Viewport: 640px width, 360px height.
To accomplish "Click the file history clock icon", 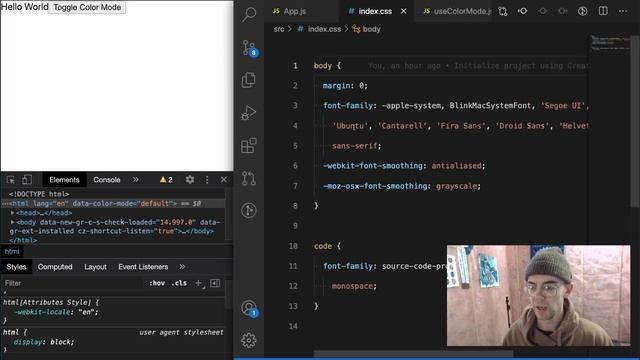I will [582, 11].
